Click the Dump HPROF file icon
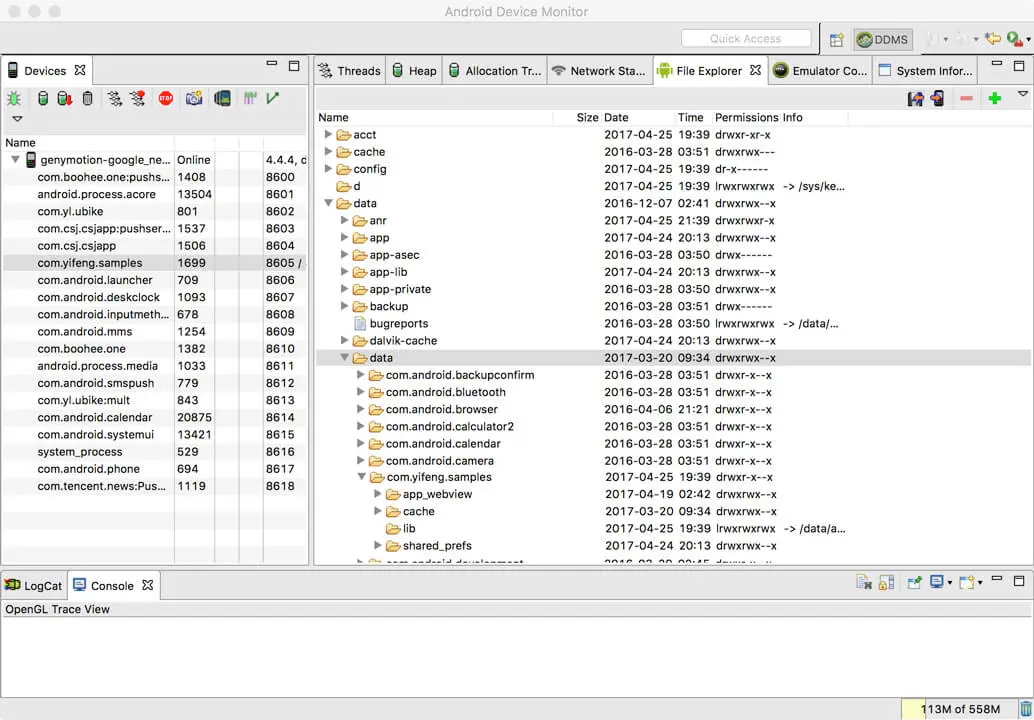This screenshot has width=1034, height=720. coord(65,99)
